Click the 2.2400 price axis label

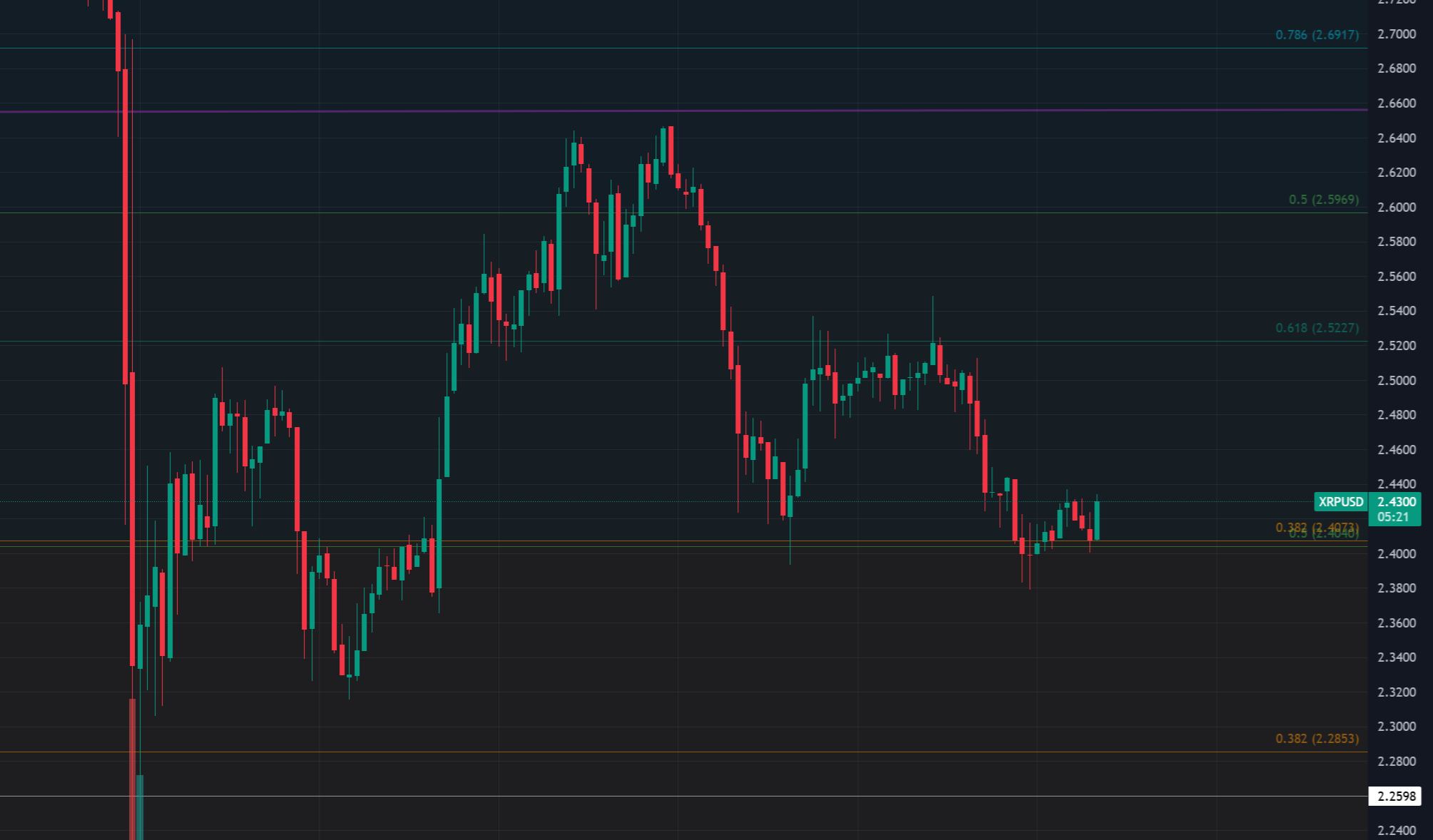[x=1396, y=831]
